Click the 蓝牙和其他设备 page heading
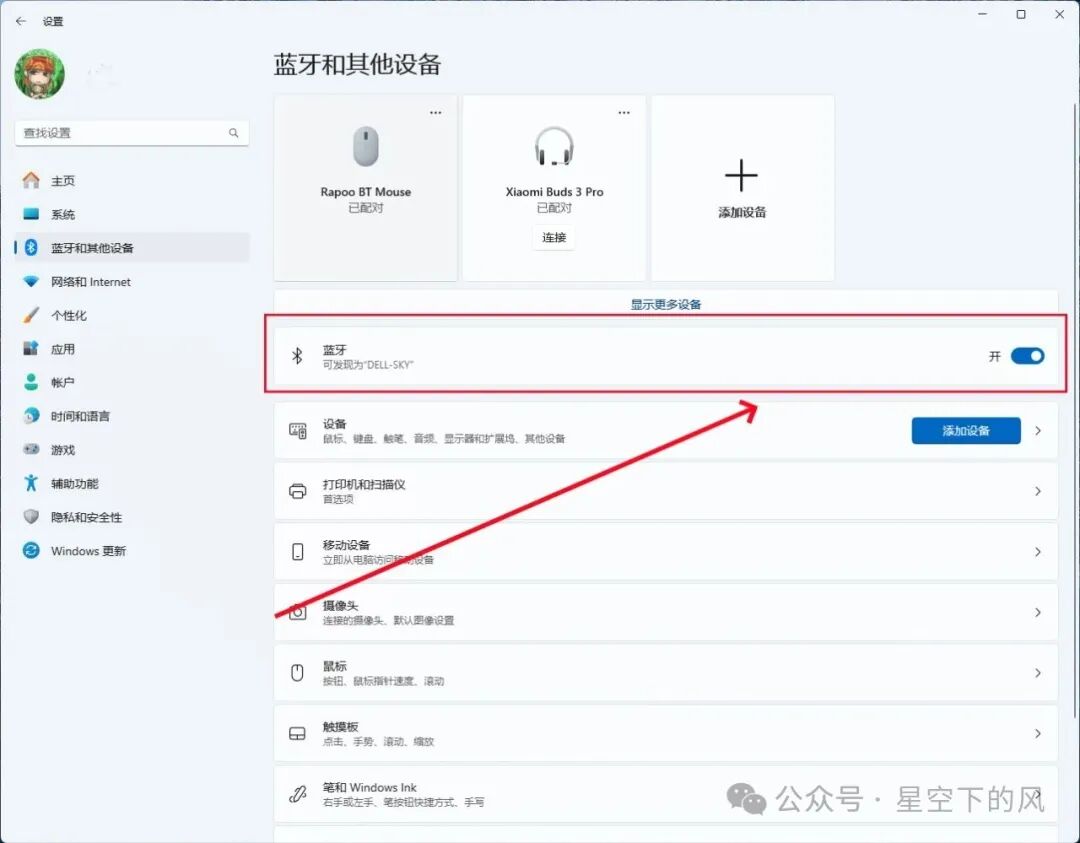Image resolution: width=1080 pixels, height=843 pixels. (357, 64)
